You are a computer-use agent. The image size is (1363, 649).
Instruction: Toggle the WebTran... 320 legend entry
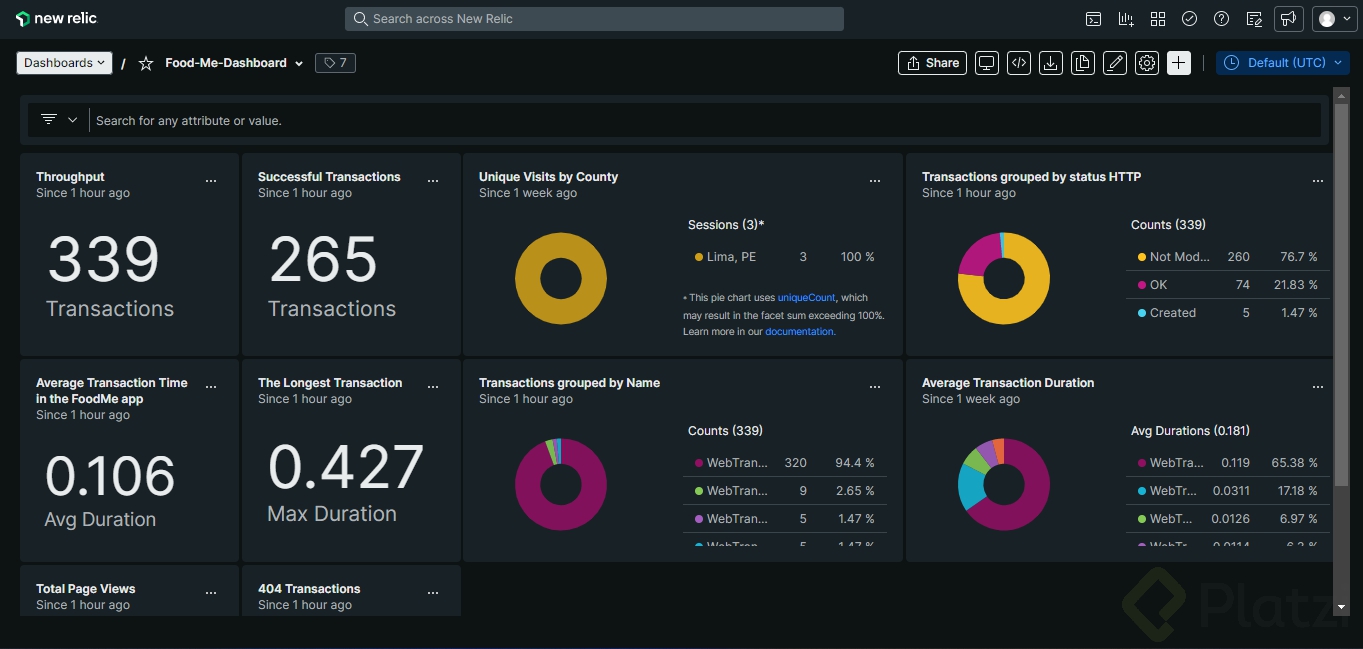coord(786,463)
